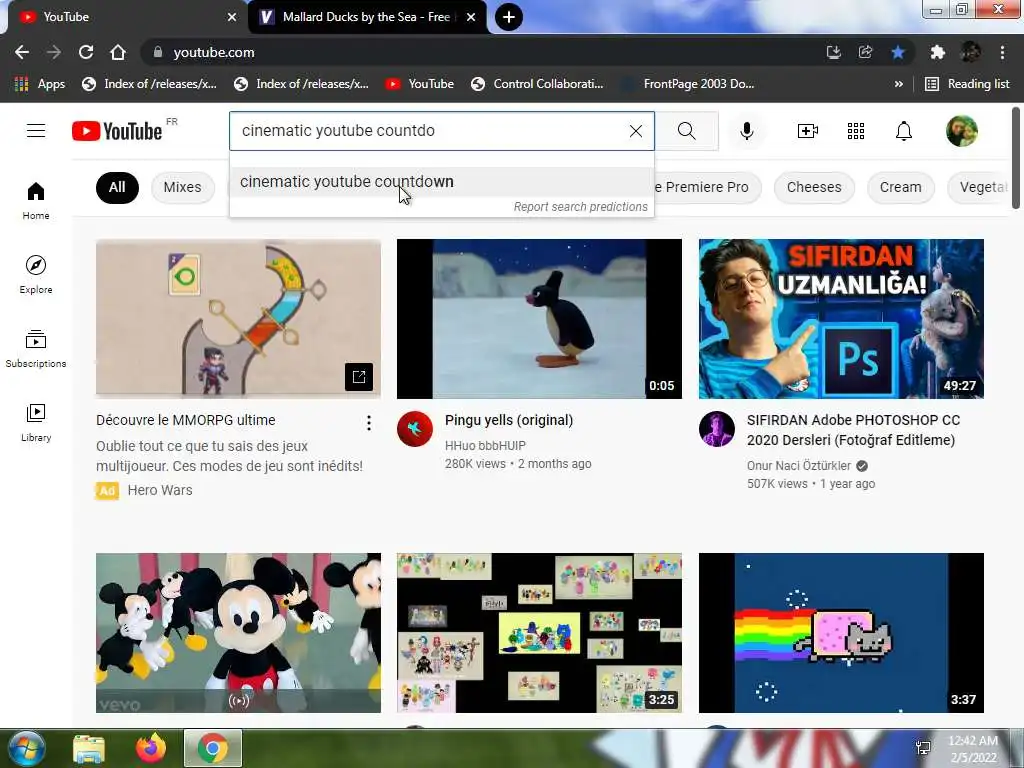Select the Cream filter chip
Viewport: 1024px width, 768px height.
[x=900, y=187]
